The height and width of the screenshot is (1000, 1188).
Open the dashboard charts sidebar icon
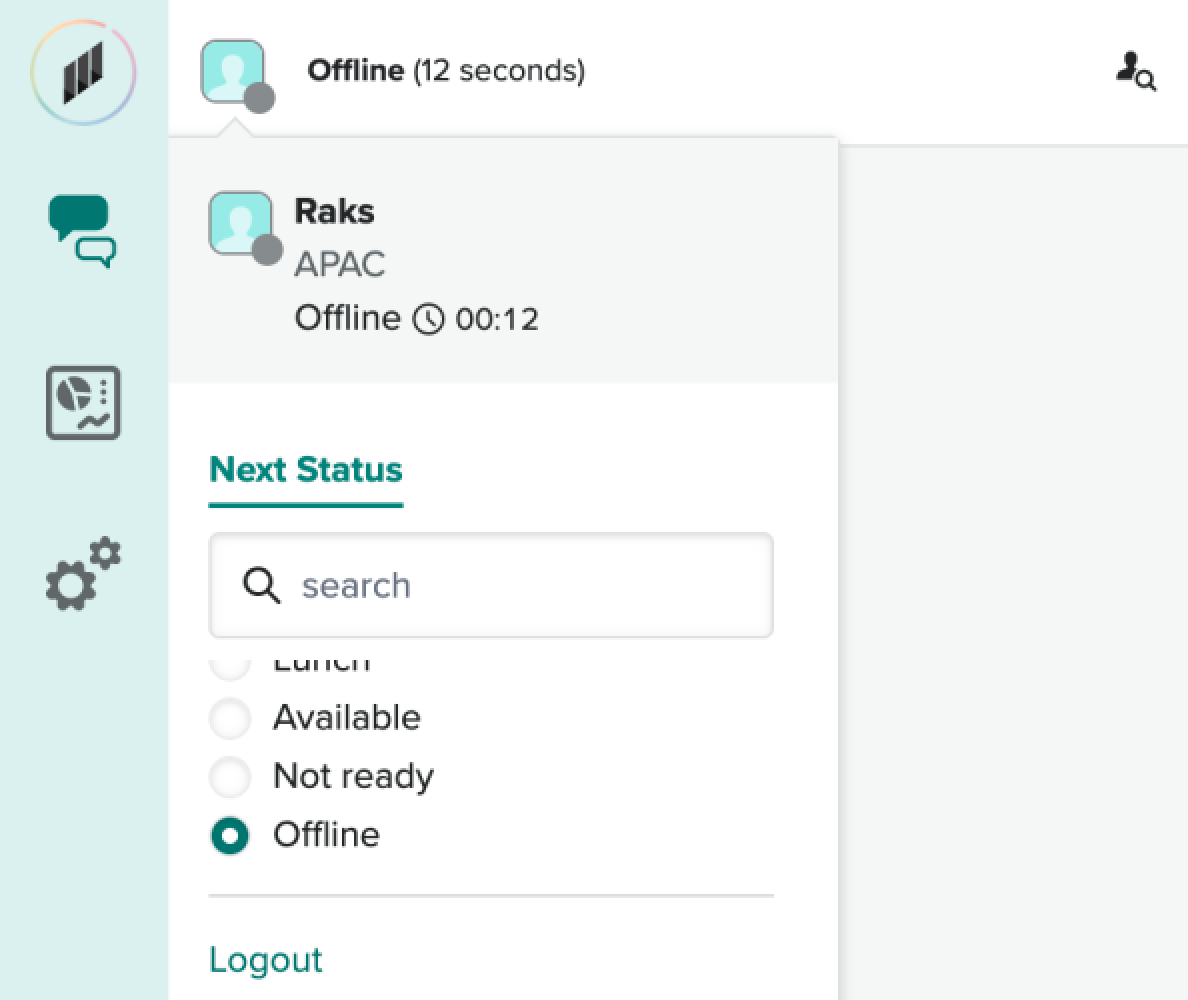[x=83, y=403]
